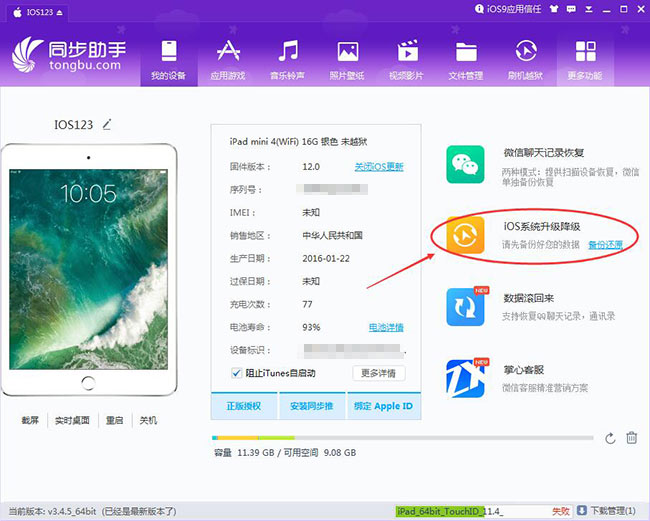650x521 pixels.
Task: Open the 刷机越狱 flash and jailbreak section
Action: click(x=526, y=59)
